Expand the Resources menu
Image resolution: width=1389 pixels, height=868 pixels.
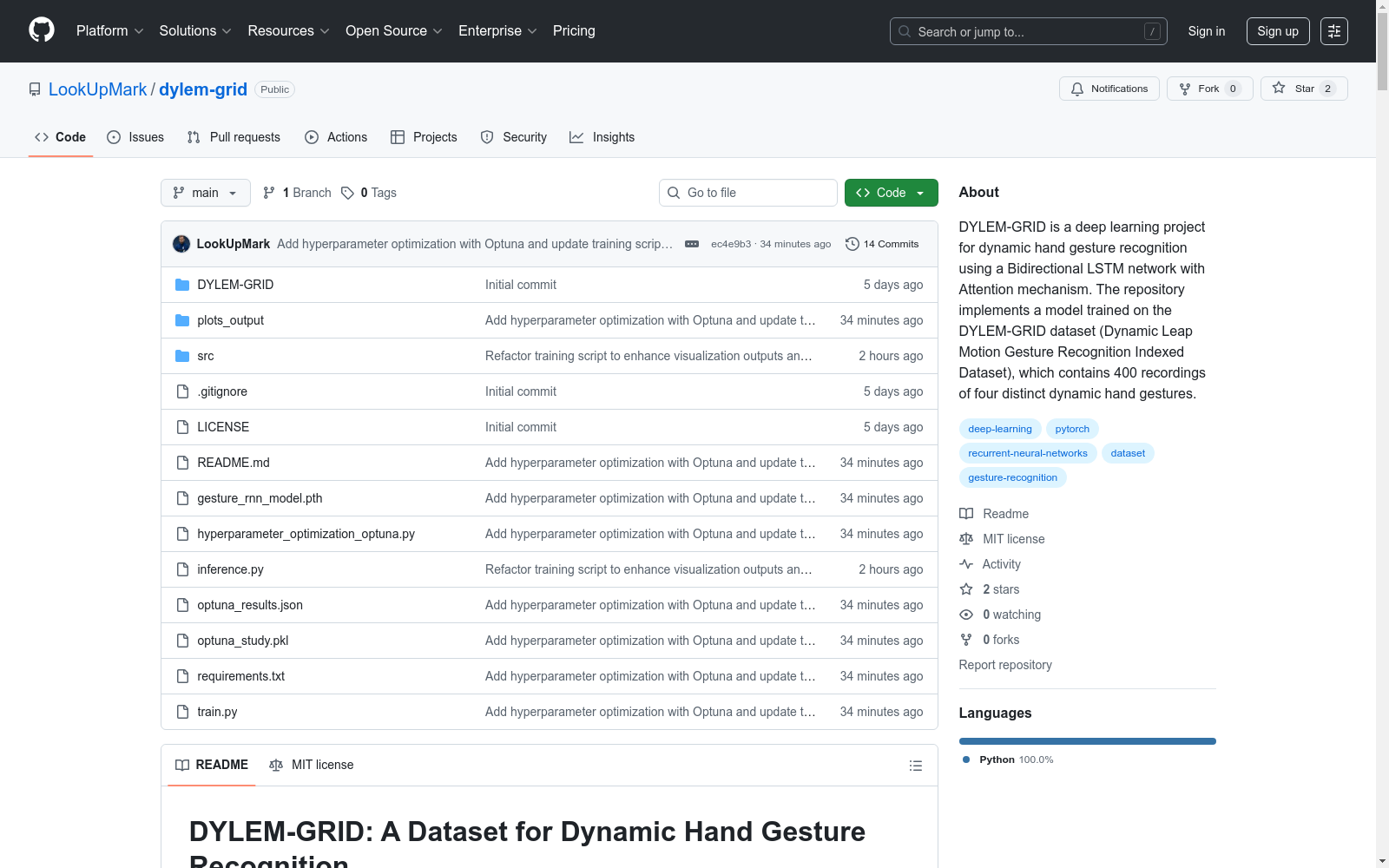(x=288, y=31)
